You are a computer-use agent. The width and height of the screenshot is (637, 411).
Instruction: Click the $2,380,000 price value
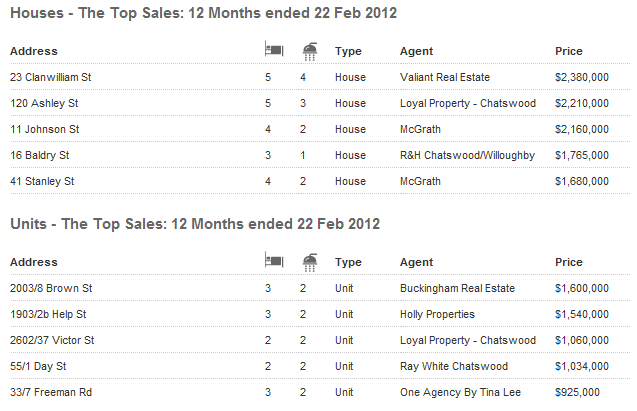tap(582, 77)
